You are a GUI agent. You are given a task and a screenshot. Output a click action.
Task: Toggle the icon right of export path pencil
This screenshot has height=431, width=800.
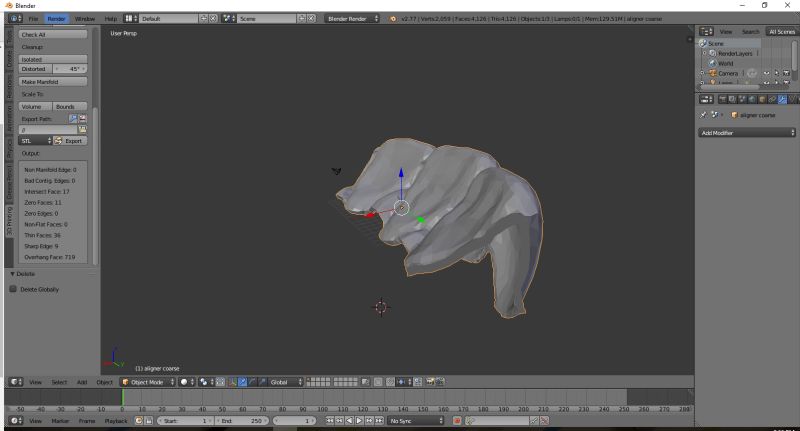82,118
